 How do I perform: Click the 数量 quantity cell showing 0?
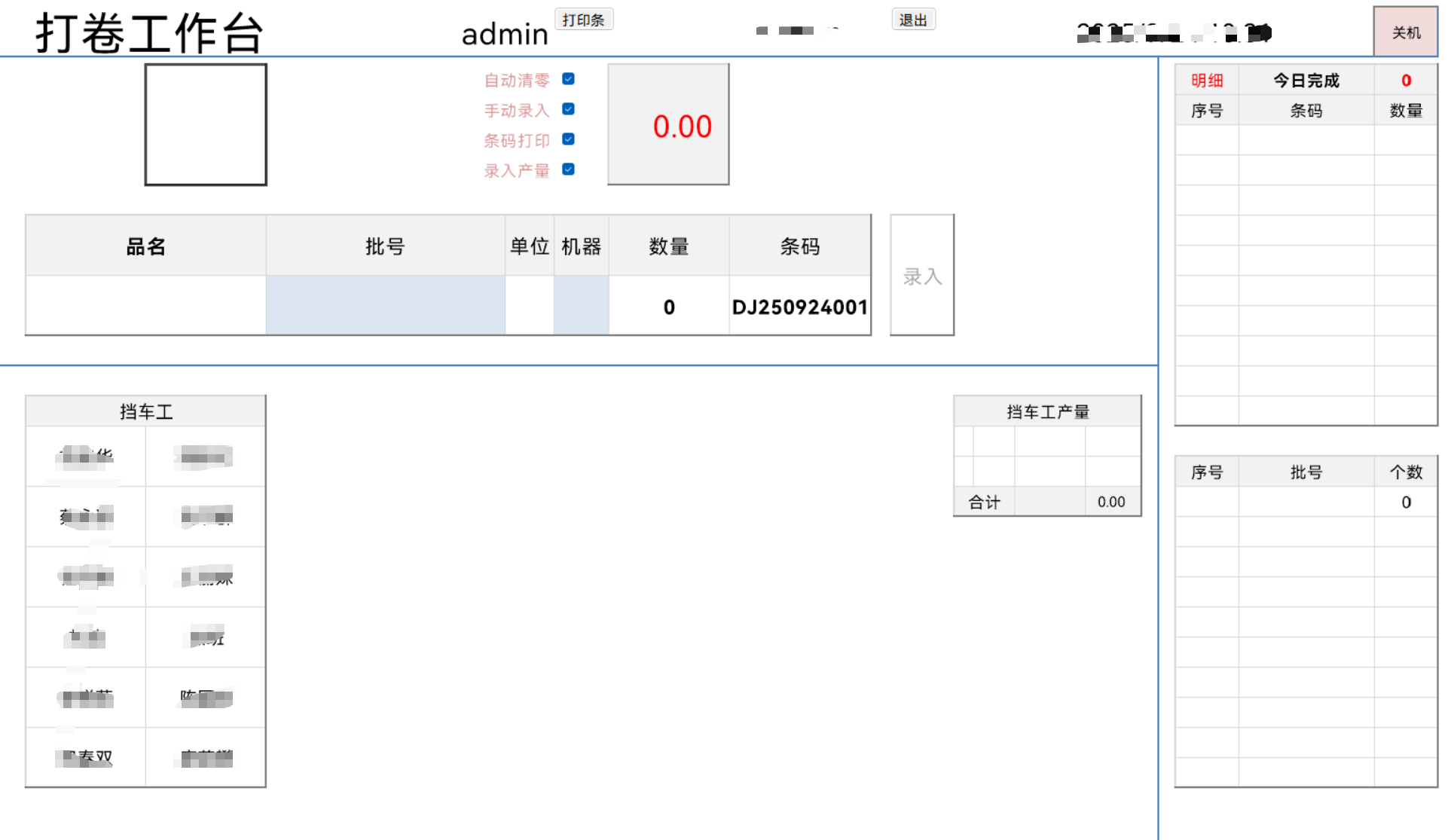coord(667,305)
